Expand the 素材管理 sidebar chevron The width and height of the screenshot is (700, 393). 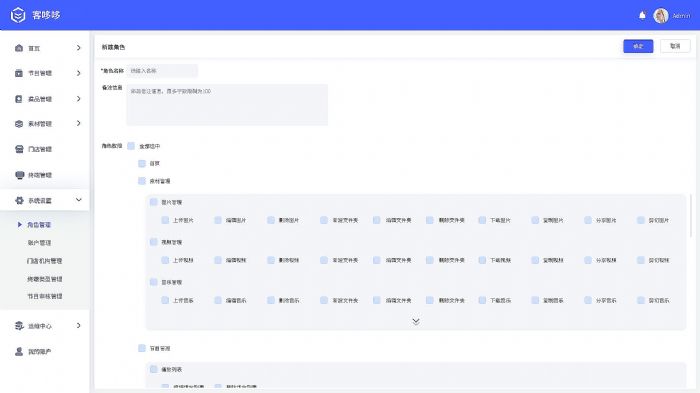coord(79,123)
